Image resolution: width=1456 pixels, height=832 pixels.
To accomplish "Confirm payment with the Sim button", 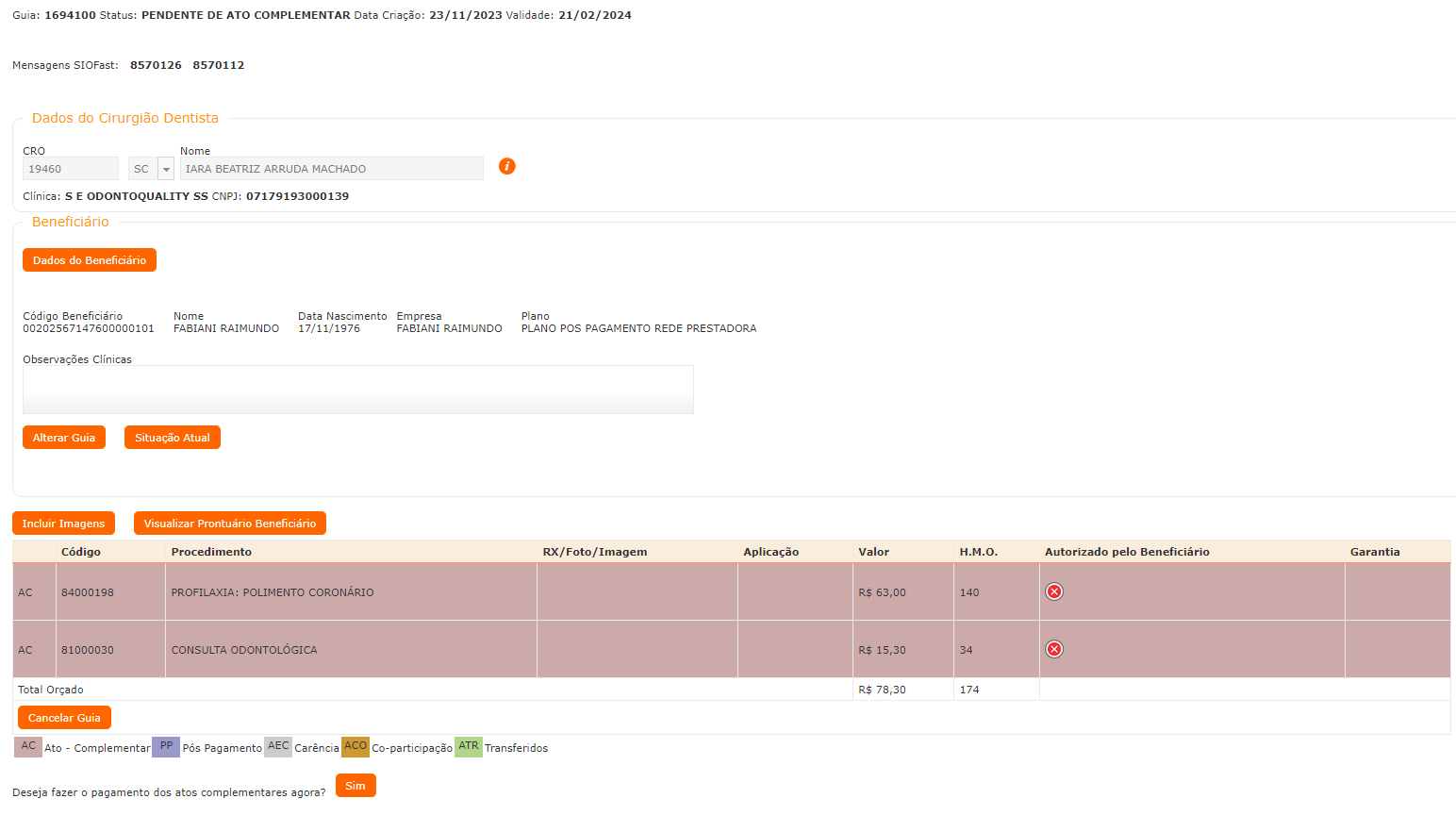I will 356,786.
